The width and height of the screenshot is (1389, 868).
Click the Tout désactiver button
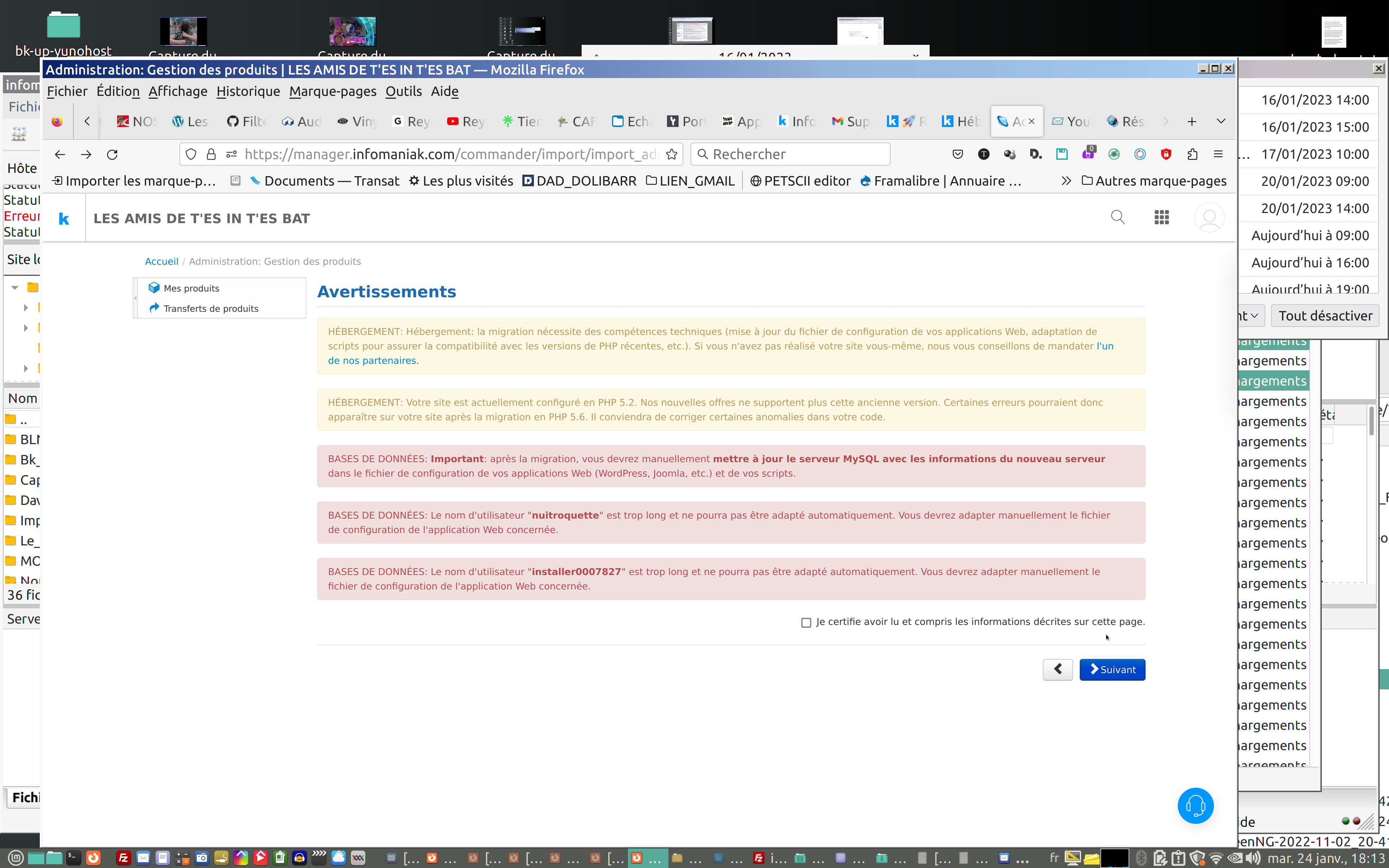(1325, 316)
